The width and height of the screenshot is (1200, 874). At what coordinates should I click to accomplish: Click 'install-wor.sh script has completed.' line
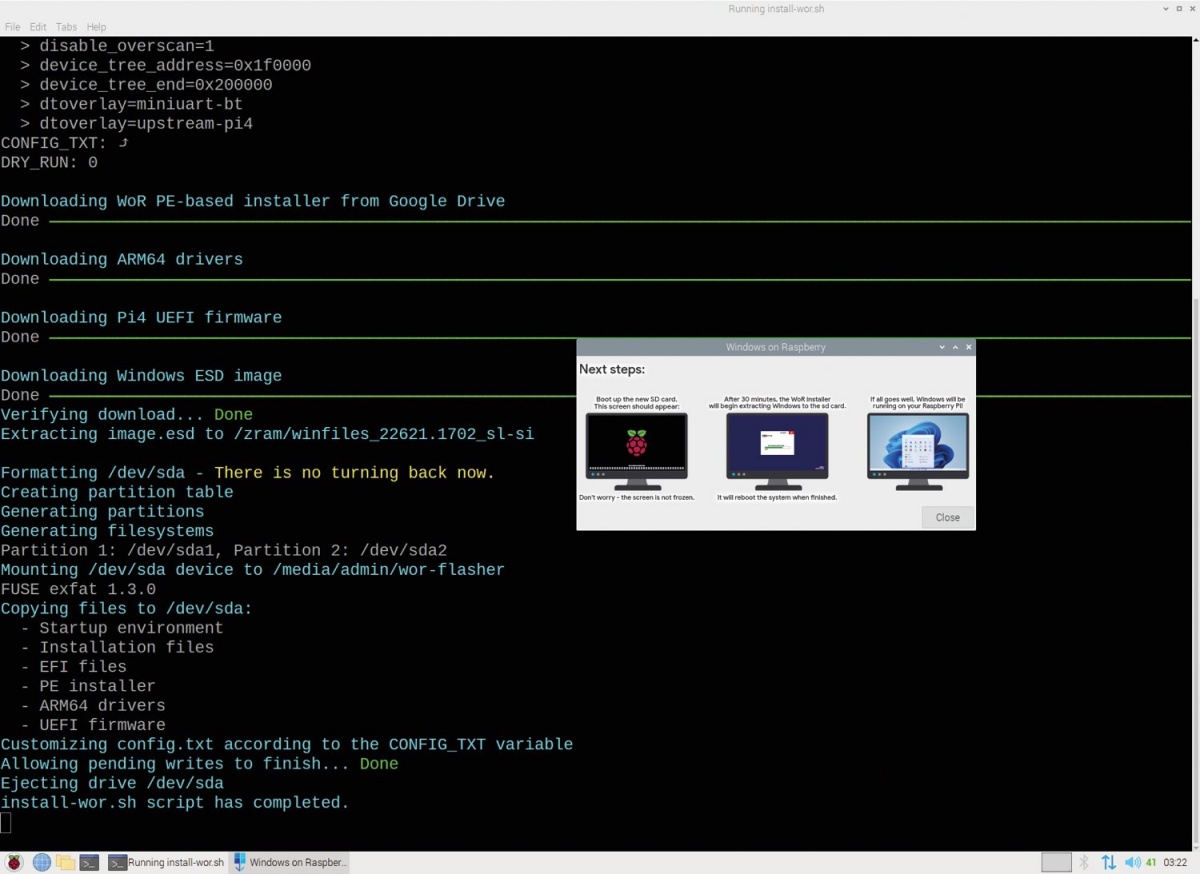coord(175,803)
